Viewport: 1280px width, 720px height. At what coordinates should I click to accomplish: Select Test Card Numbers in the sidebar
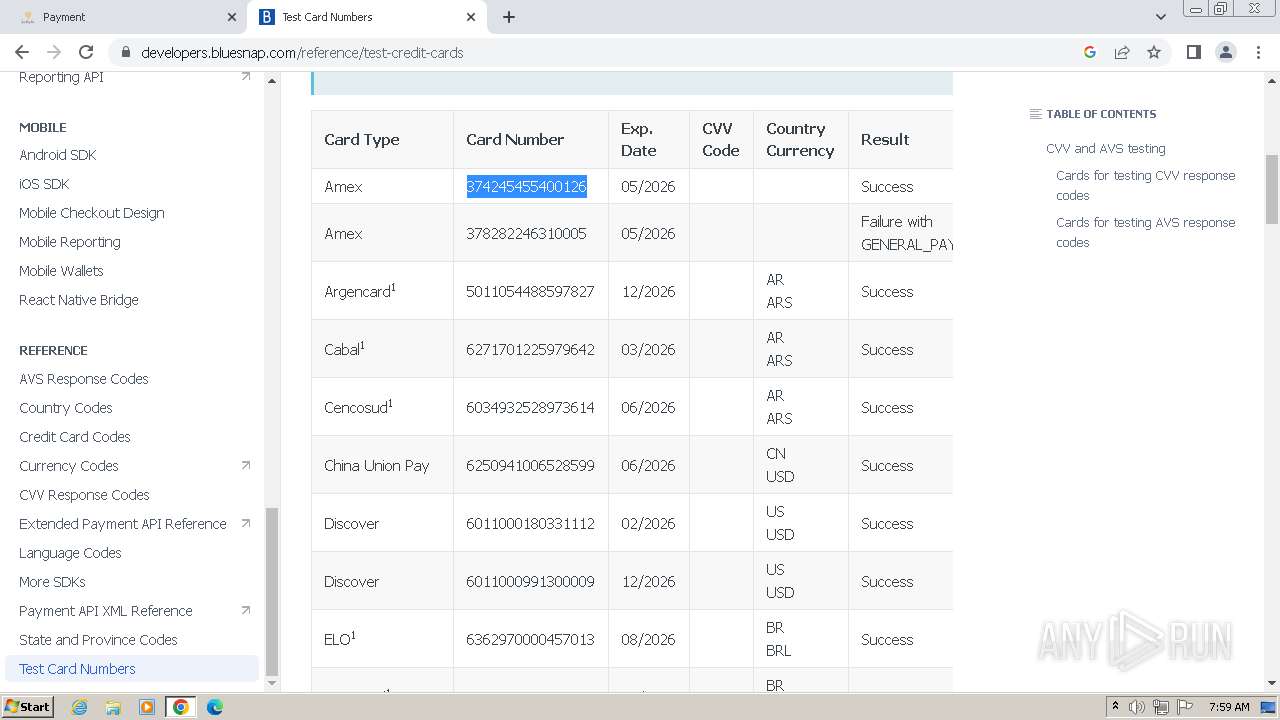pos(132,669)
